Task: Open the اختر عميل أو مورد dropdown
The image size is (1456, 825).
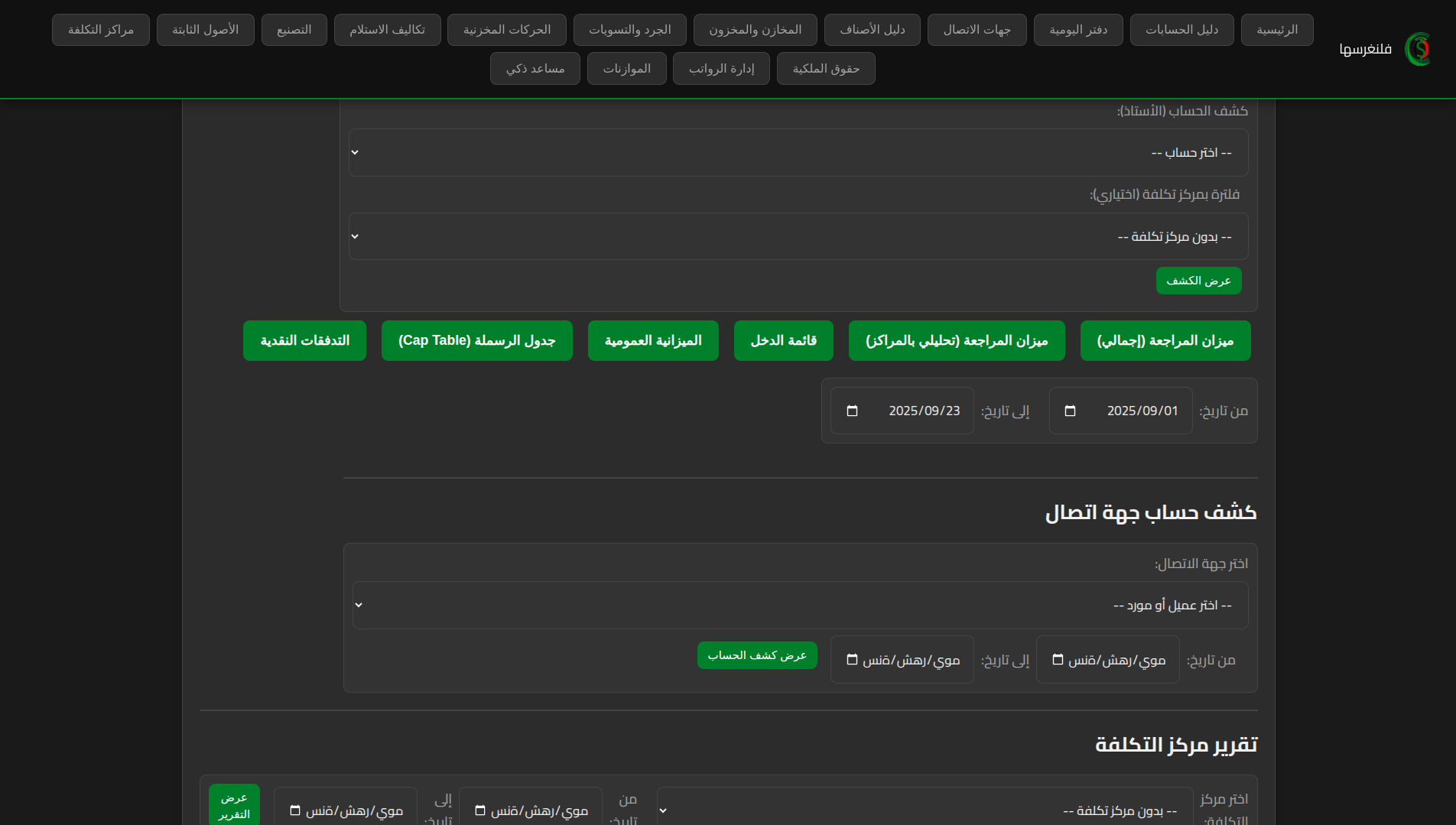Action: pos(799,606)
